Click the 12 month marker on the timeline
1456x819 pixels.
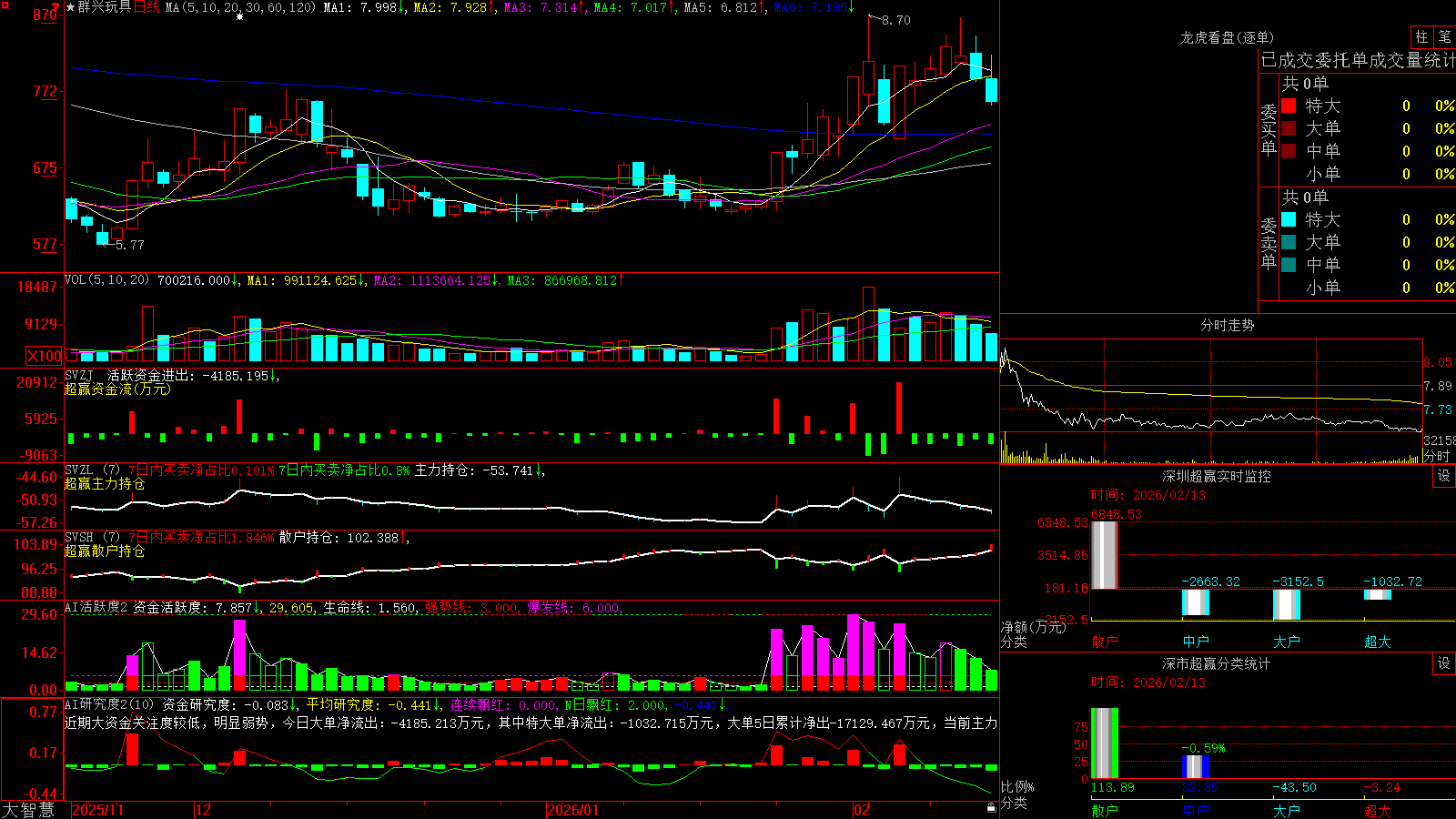pos(204,810)
